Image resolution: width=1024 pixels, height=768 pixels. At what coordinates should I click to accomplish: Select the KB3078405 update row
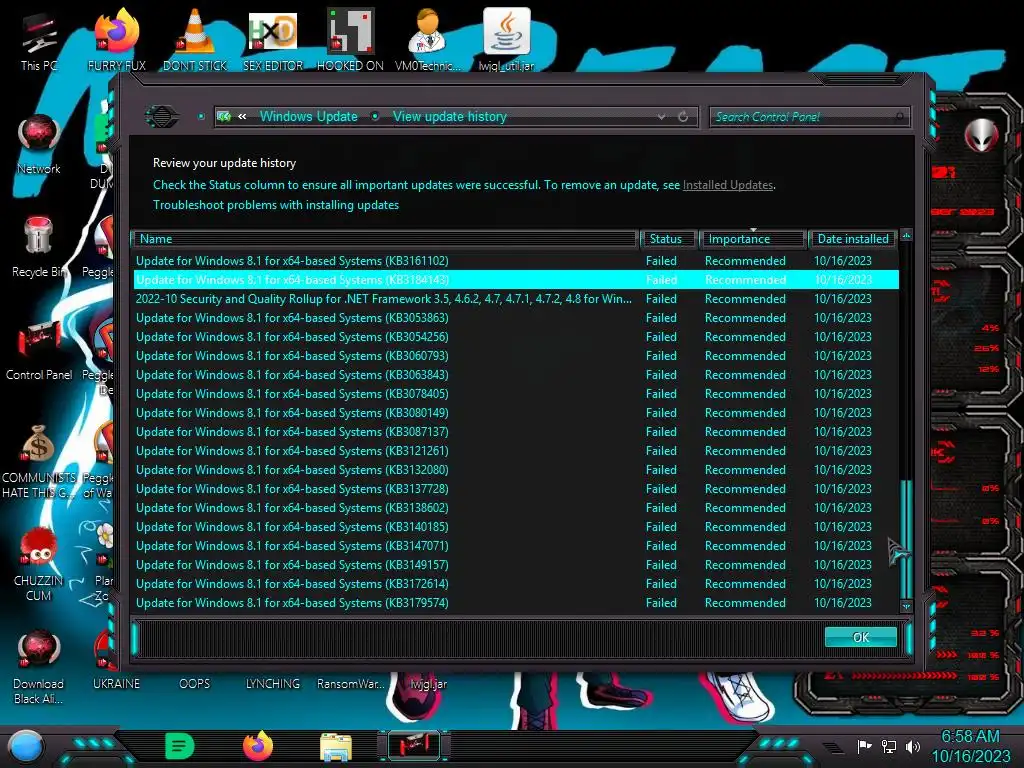[516, 394]
